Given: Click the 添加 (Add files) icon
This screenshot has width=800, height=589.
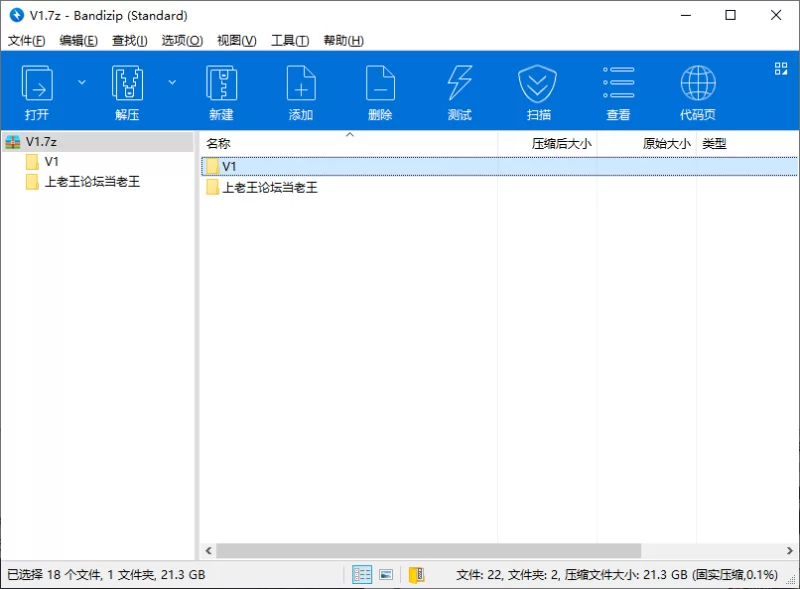Looking at the screenshot, I should point(301,92).
